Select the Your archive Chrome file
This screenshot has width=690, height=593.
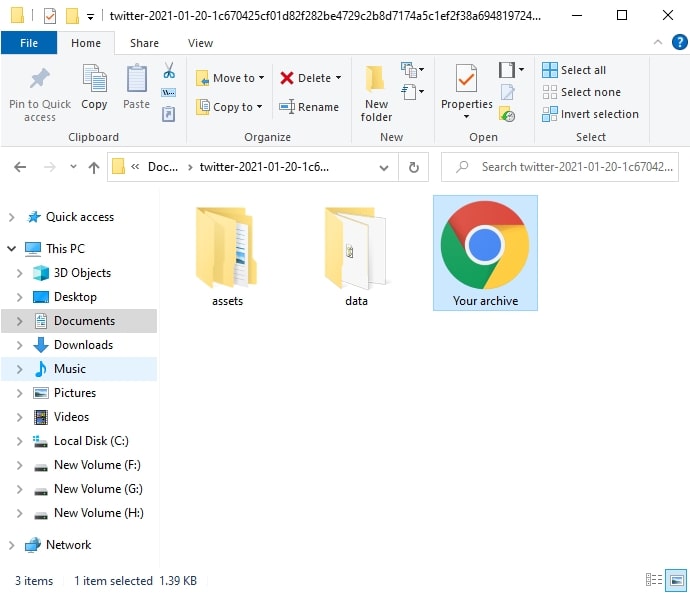tap(485, 253)
